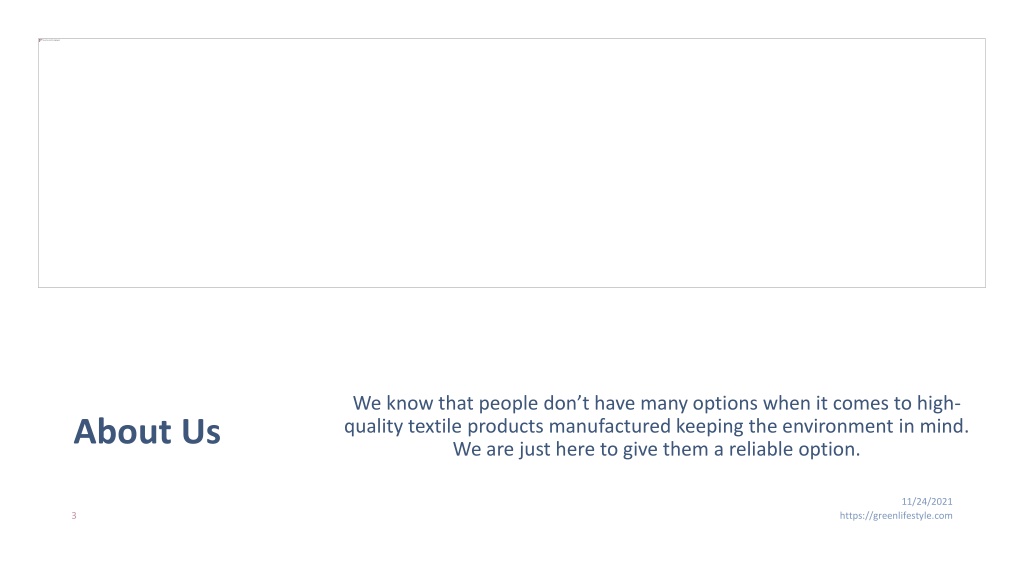Click the word people in the first line
The image size is (1024, 576).
pyautogui.click(x=509, y=404)
